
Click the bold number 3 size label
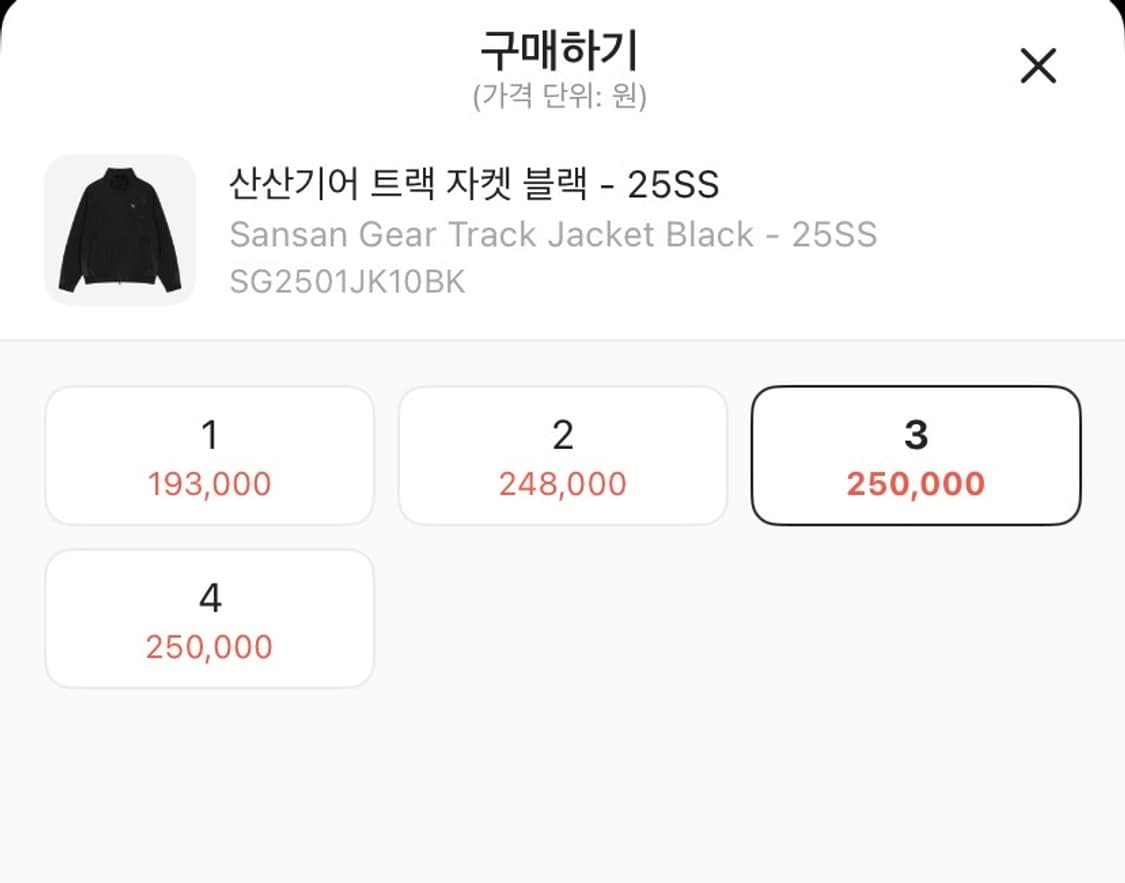tap(916, 435)
